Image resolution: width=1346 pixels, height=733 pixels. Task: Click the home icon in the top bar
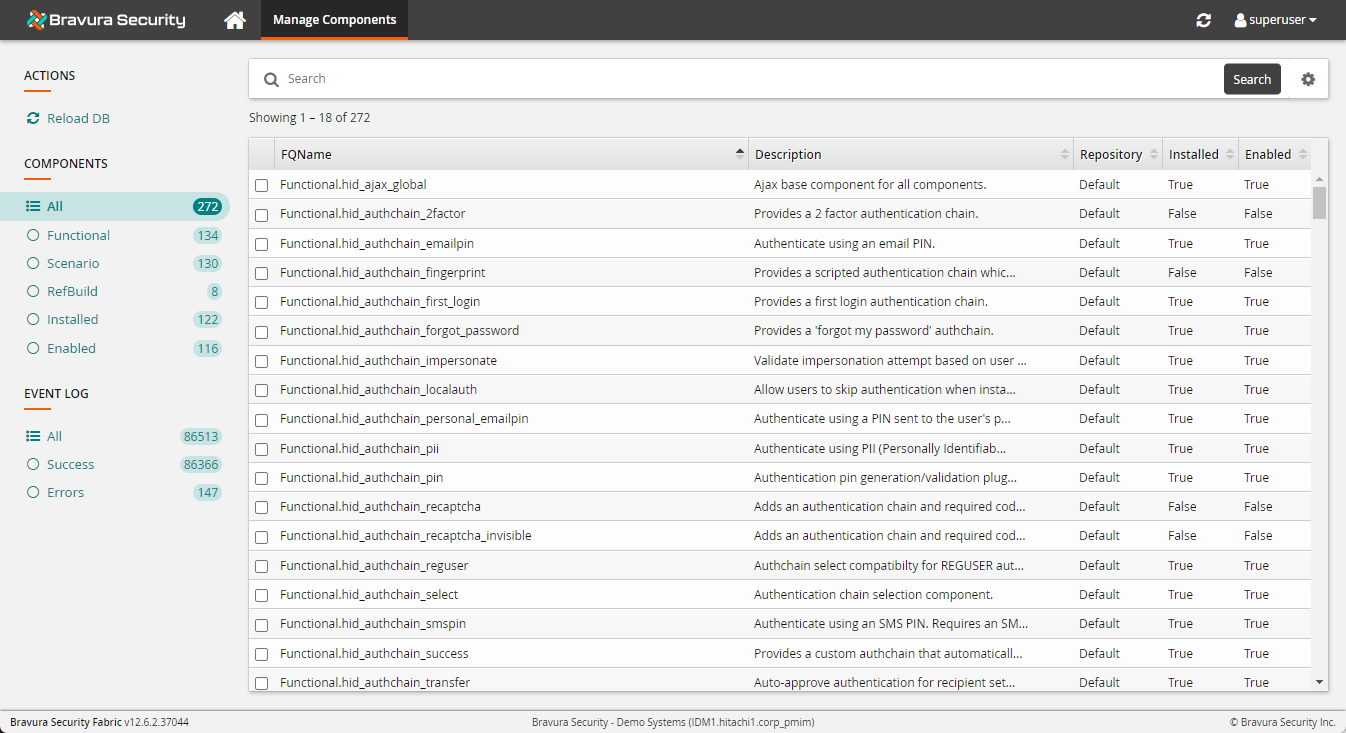[235, 19]
